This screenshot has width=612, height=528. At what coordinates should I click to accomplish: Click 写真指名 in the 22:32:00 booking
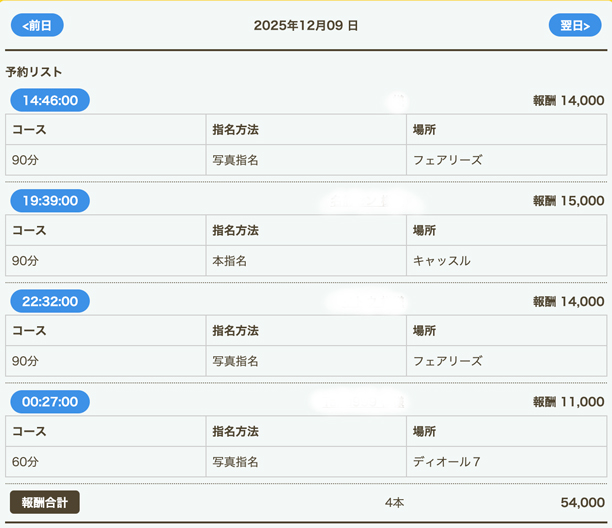coord(236,361)
